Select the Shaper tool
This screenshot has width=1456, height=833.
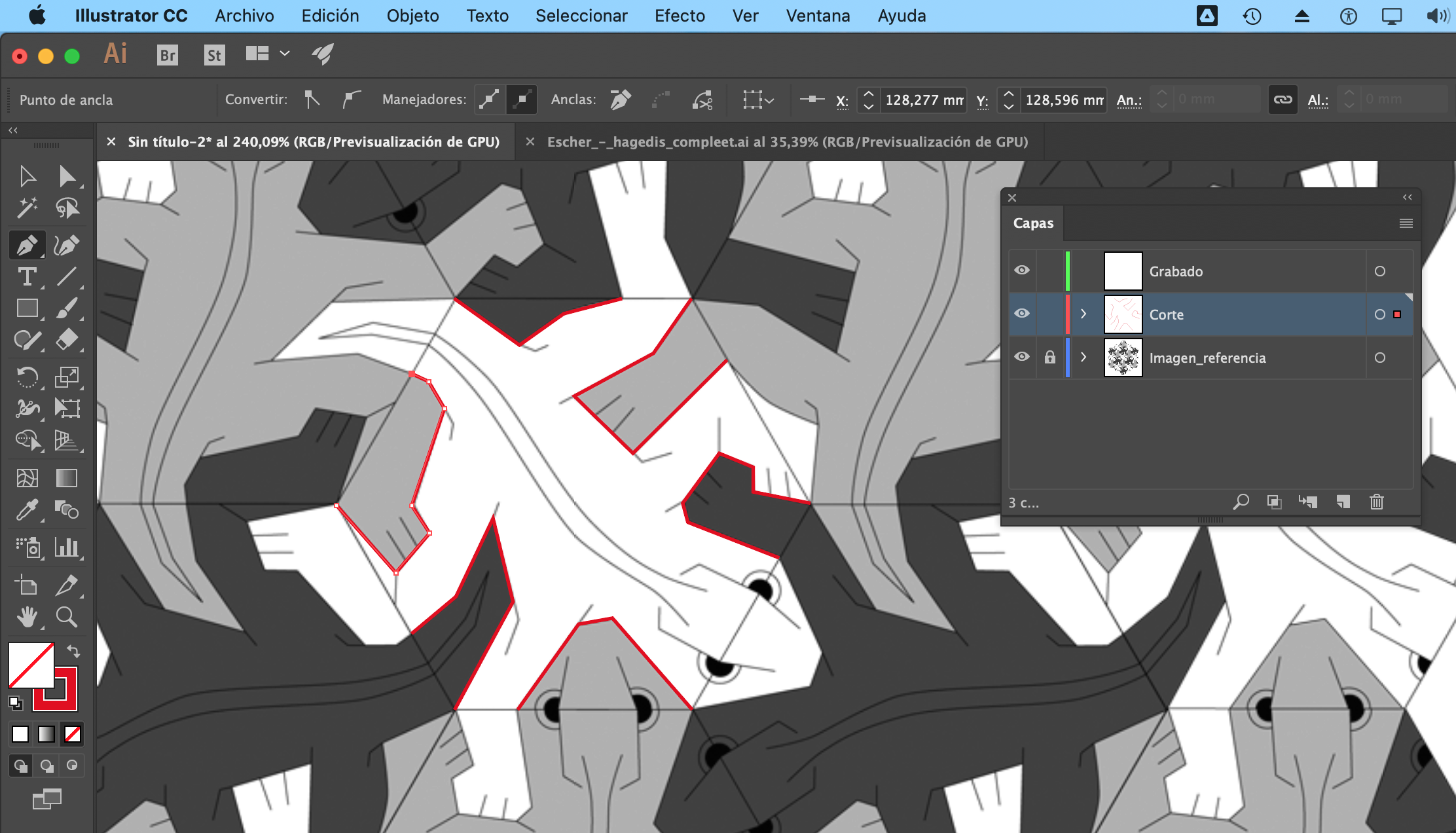point(27,340)
